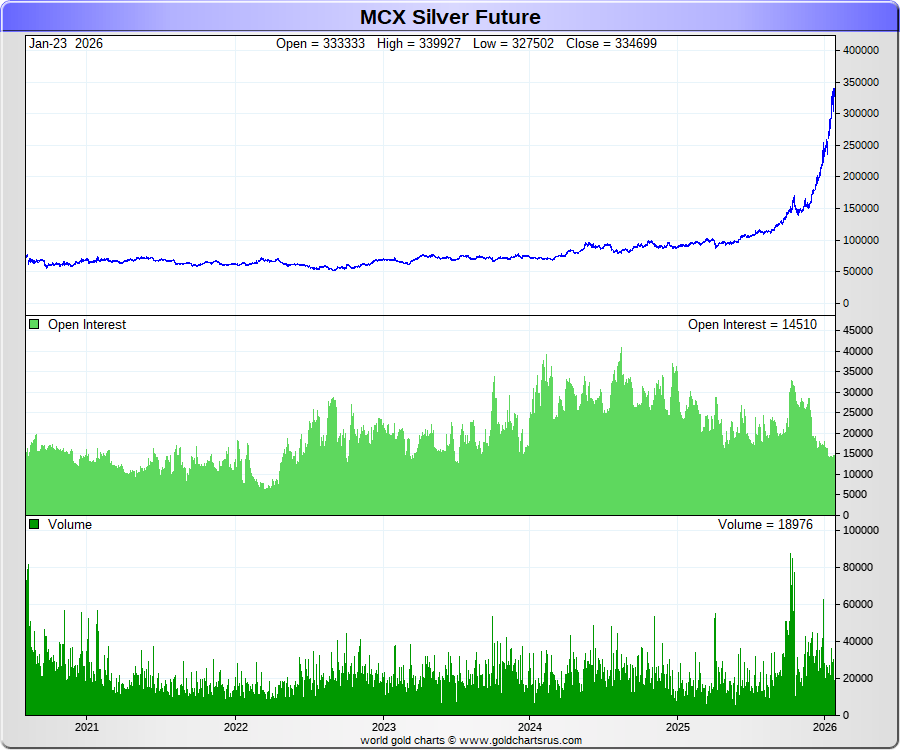Click the Open Interest legend text
900x750 pixels.
87,324
